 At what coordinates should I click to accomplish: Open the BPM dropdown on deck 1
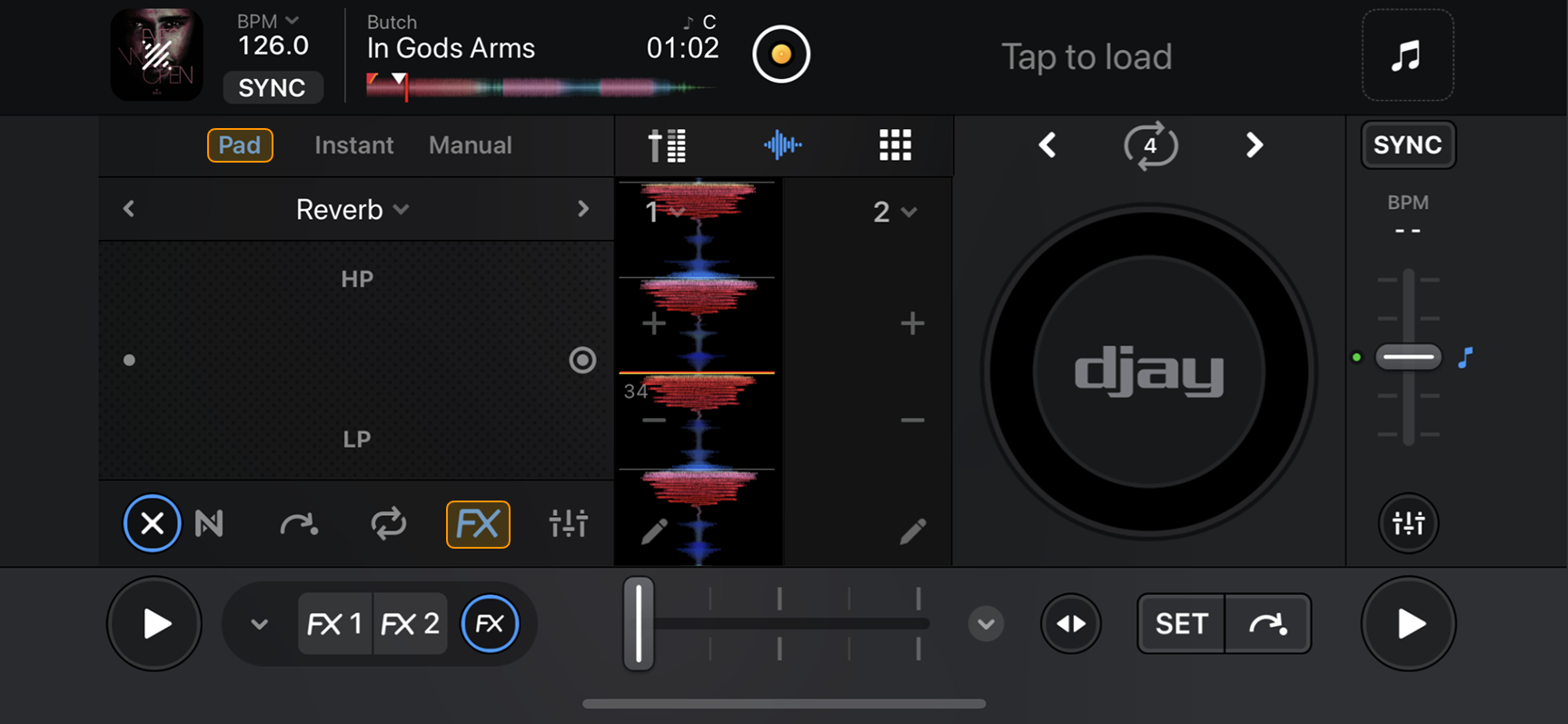[268, 21]
